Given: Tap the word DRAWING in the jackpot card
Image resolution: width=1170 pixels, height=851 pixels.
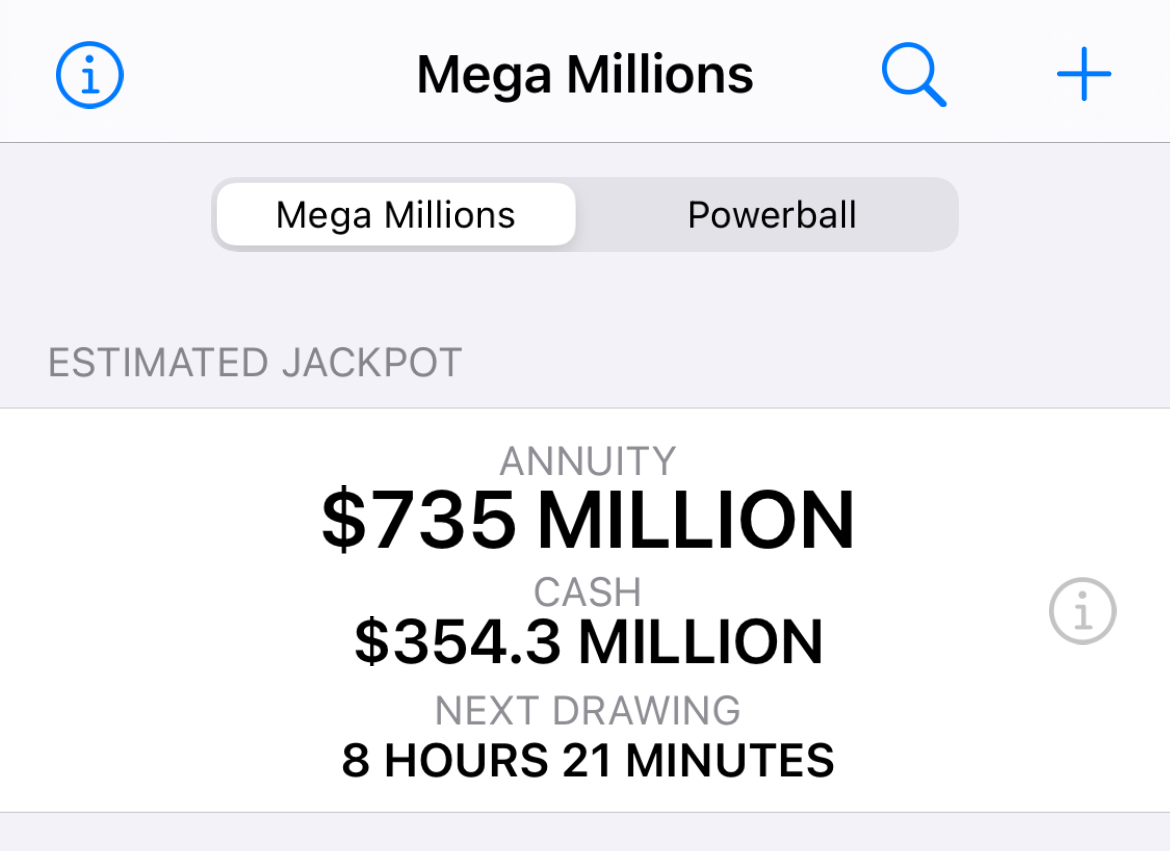Looking at the screenshot, I should 647,710.
